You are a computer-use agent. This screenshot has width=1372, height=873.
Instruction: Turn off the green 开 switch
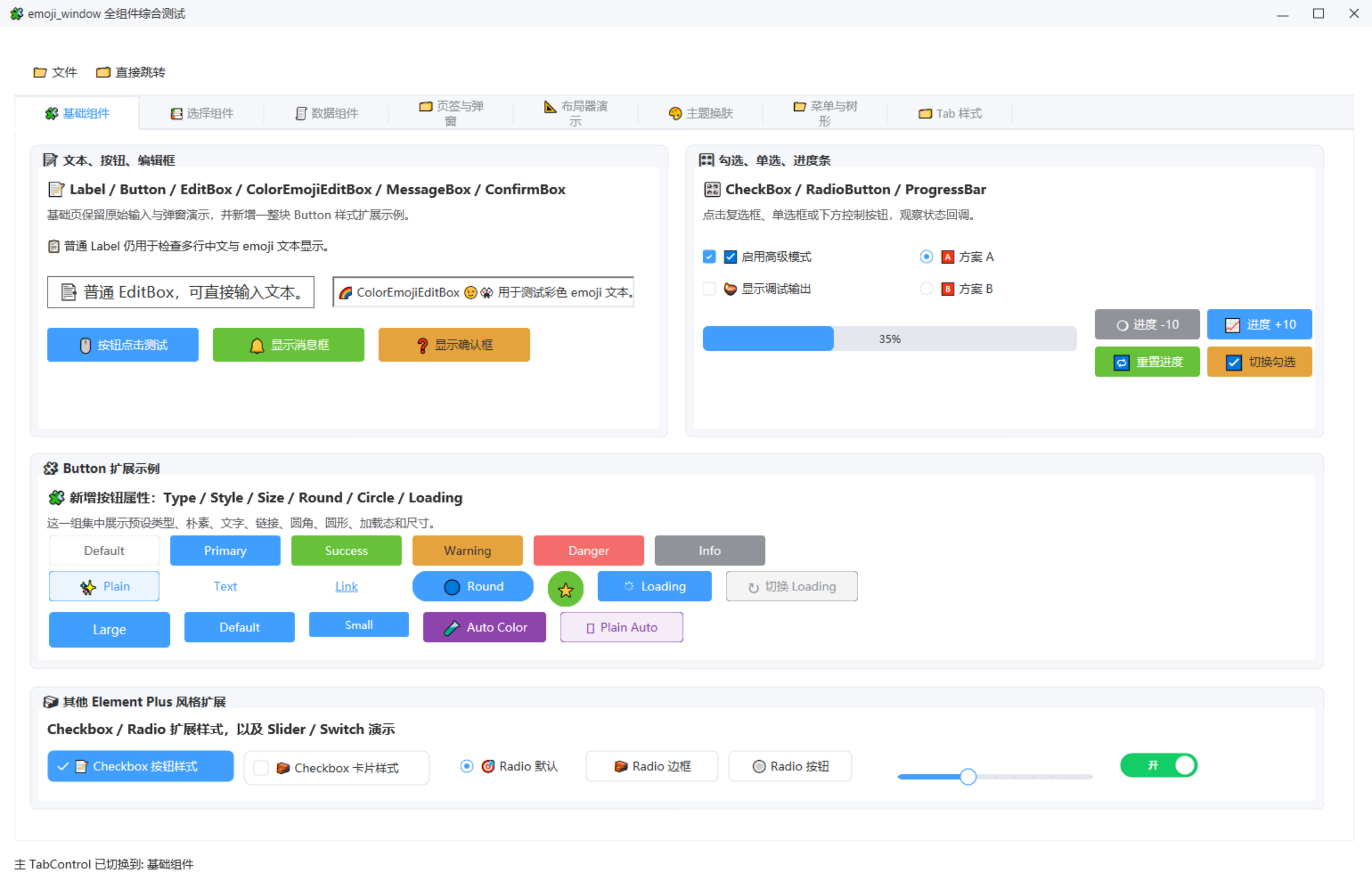tap(1158, 765)
